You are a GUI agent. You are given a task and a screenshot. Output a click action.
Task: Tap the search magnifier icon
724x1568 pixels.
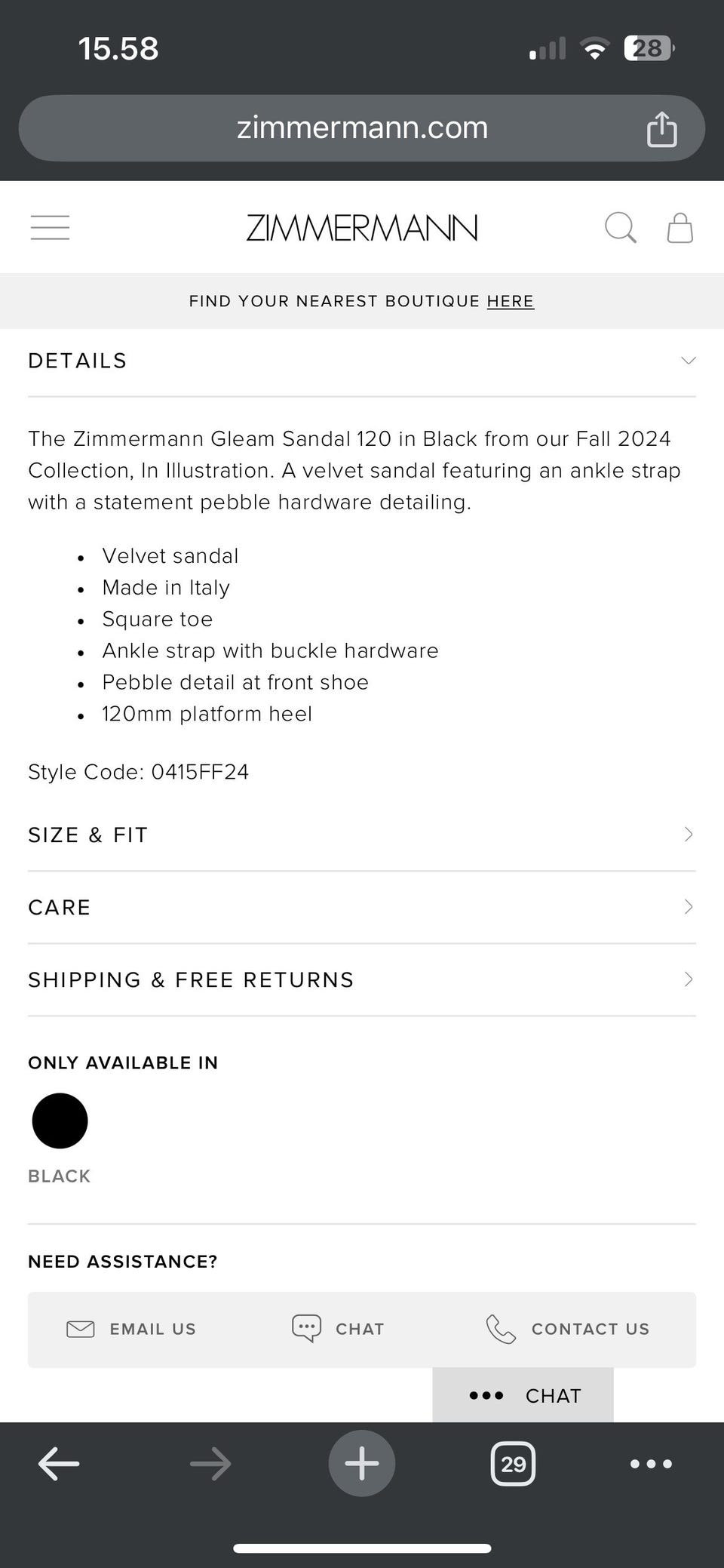[621, 227]
